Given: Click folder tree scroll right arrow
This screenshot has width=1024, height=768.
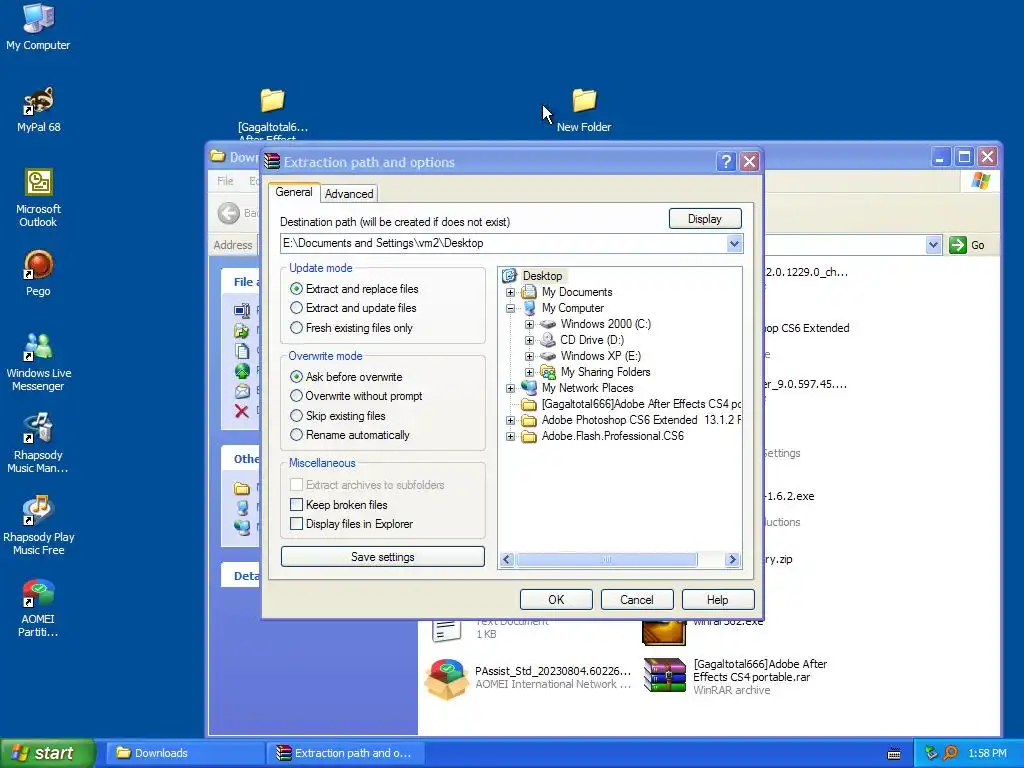Looking at the screenshot, I should click(732, 560).
